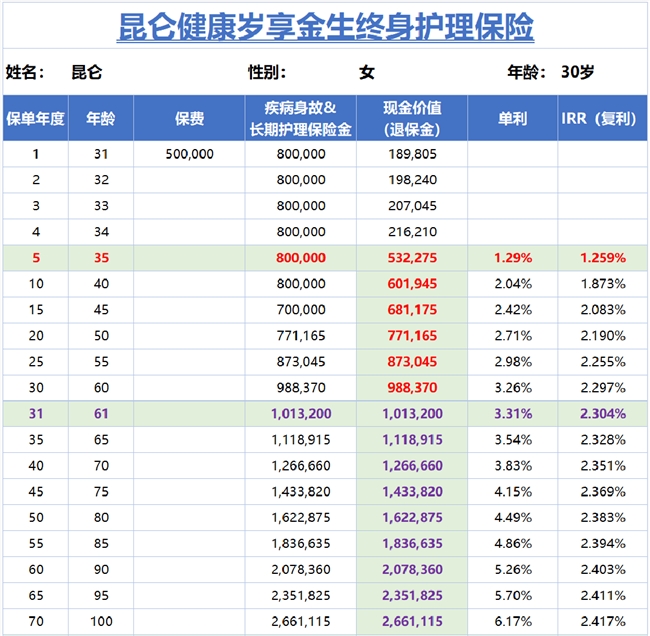This screenshot has width=650, height=636.
Task: Select the age 31 cell
Action: point(101,154)
